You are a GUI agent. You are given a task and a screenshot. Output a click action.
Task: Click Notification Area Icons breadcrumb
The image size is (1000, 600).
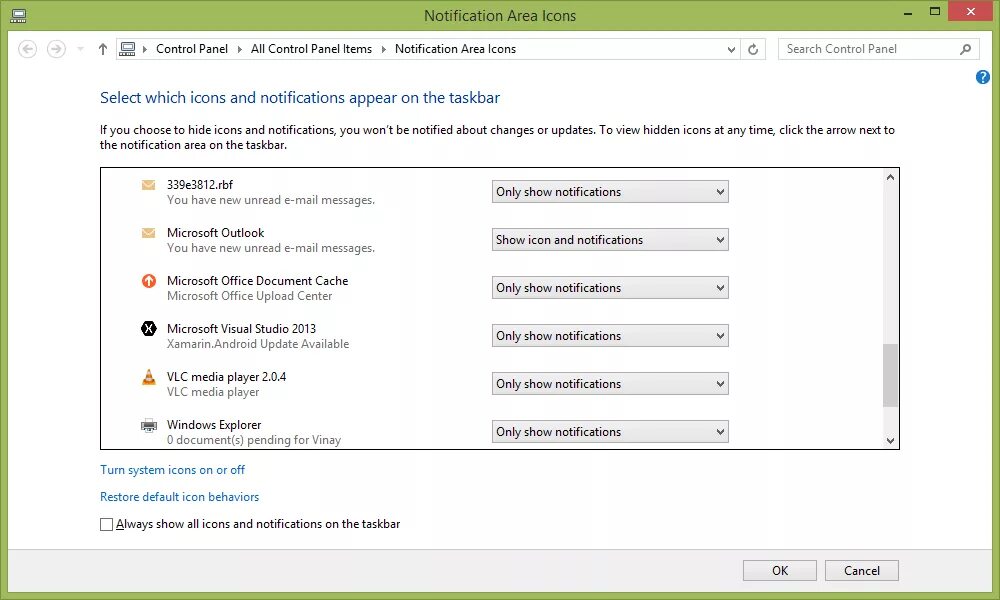tap(455, 49)
